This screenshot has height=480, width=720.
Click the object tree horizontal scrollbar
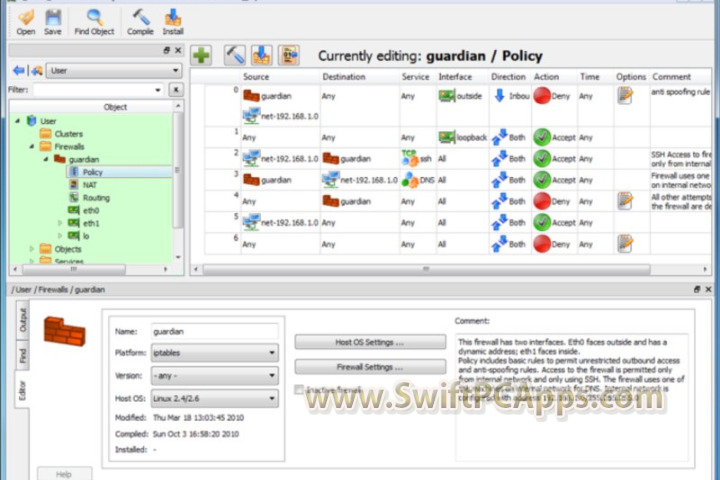click(x=73, y=269)
